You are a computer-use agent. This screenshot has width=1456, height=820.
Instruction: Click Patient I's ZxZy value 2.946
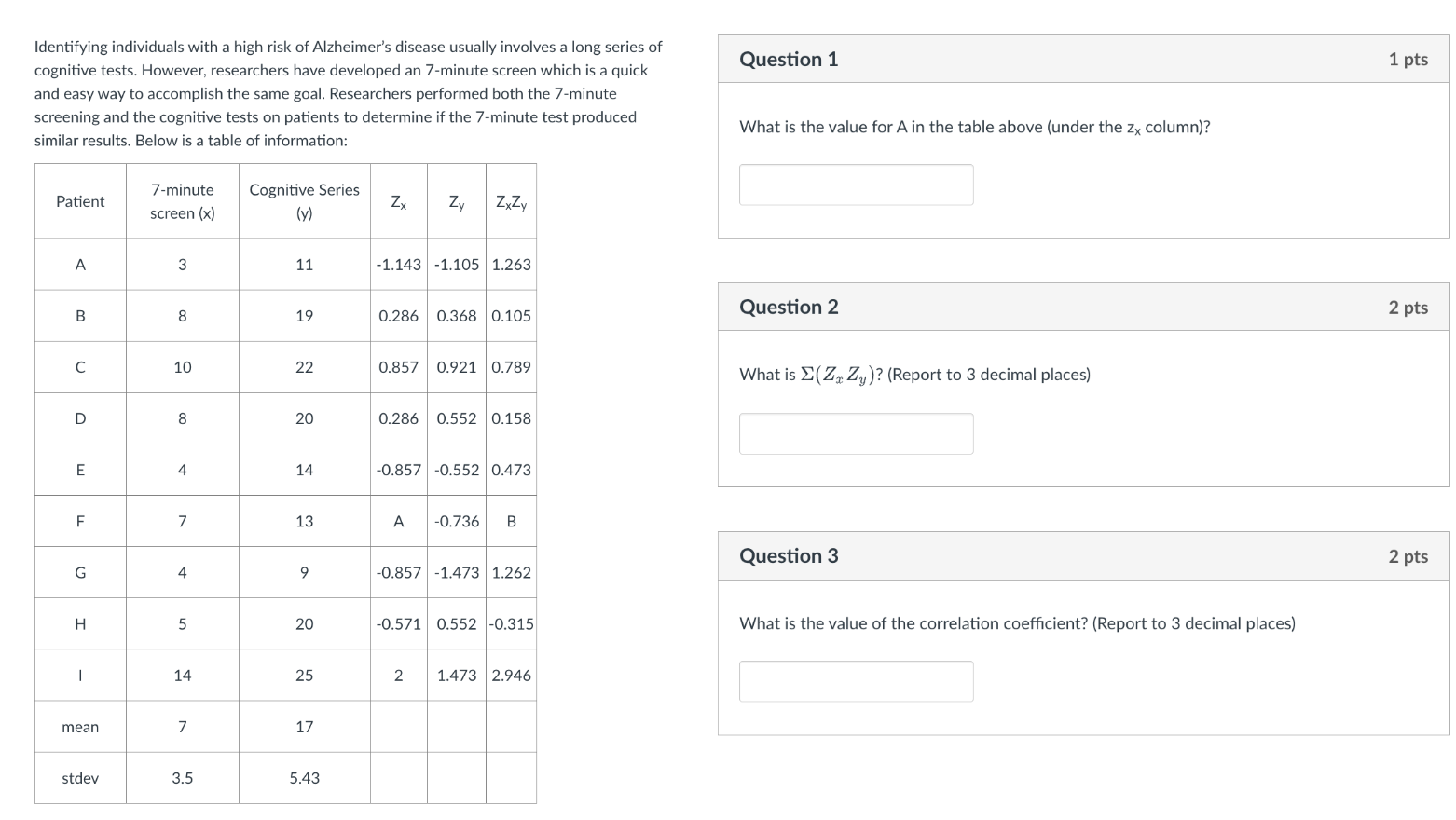510,675
